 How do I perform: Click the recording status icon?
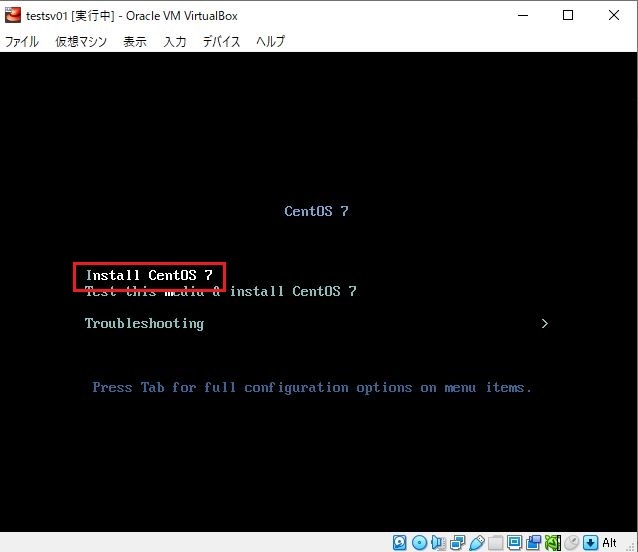(x=533, y=542)
